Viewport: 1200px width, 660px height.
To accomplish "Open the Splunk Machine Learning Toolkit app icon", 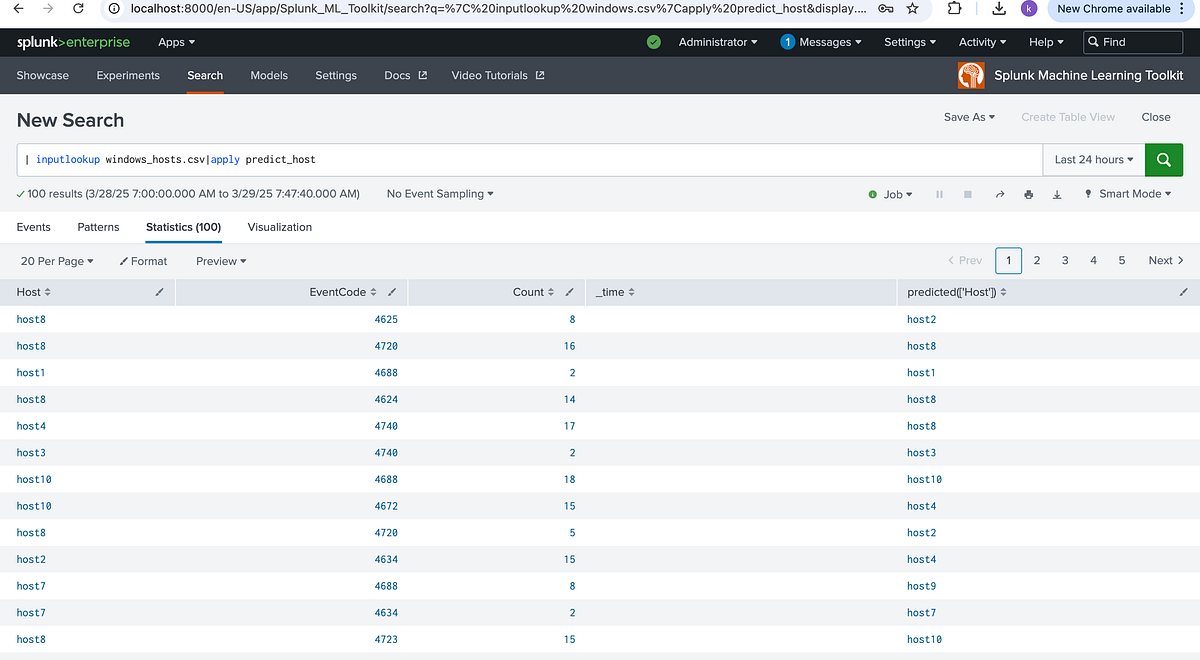I will tap(970, 74).
